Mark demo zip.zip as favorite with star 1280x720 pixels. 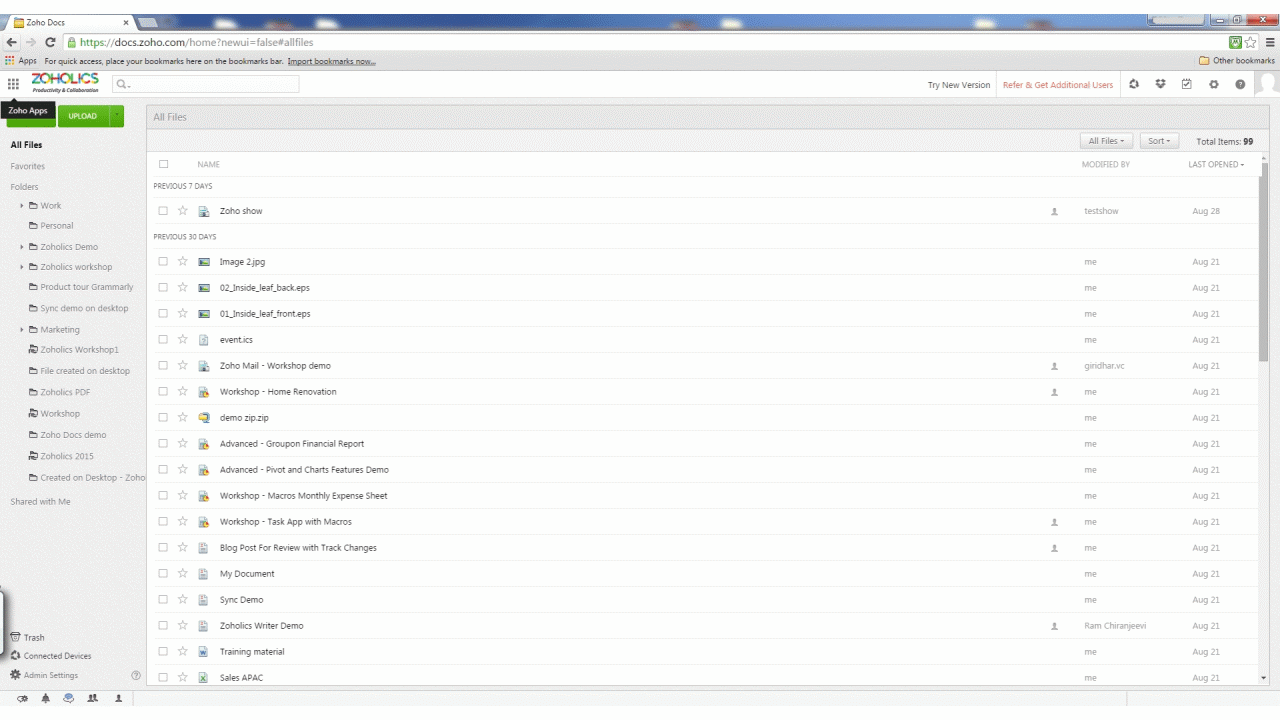pos(183,417)
